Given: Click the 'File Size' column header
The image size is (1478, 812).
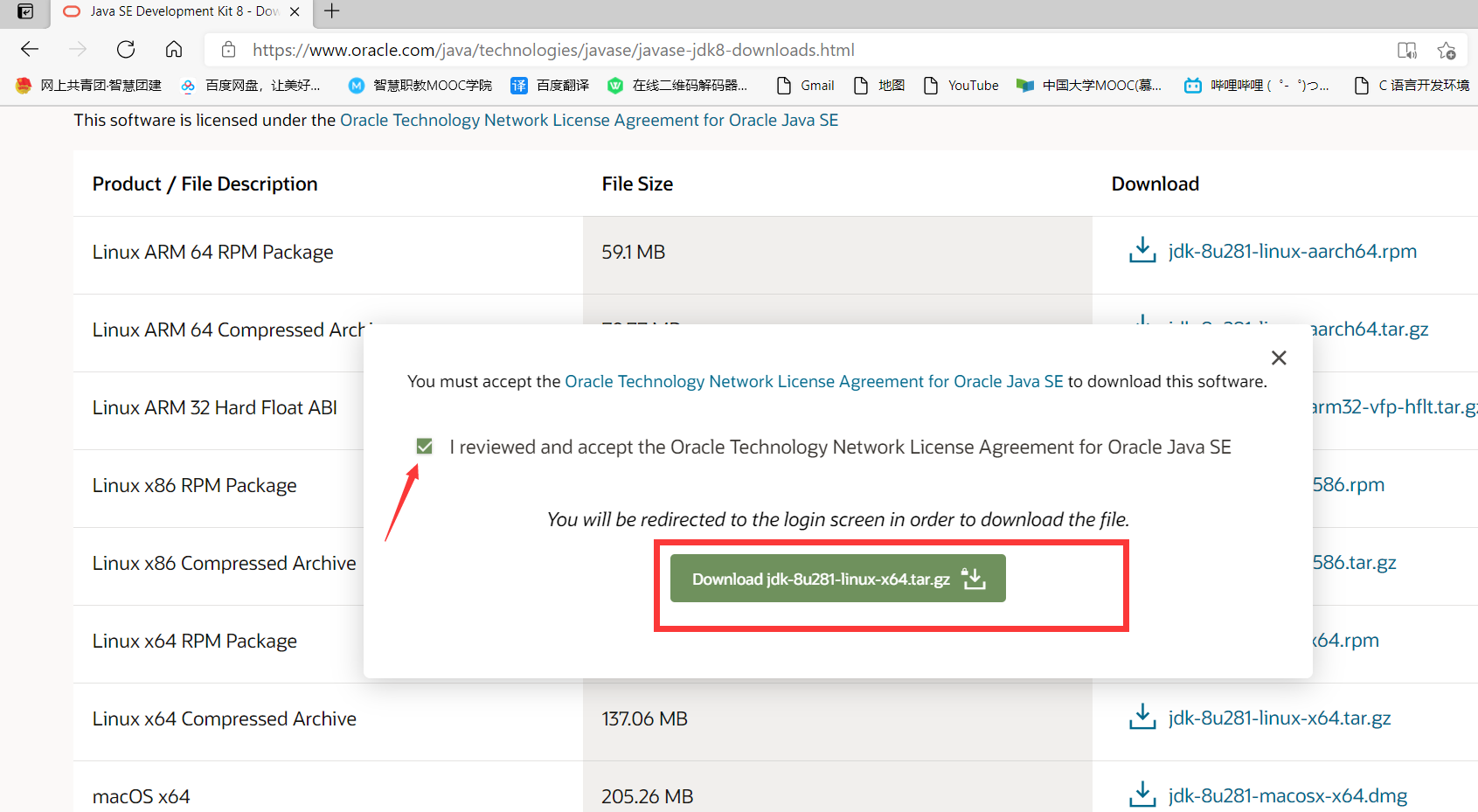Looking at the screenshot, I should pos(637,184).
